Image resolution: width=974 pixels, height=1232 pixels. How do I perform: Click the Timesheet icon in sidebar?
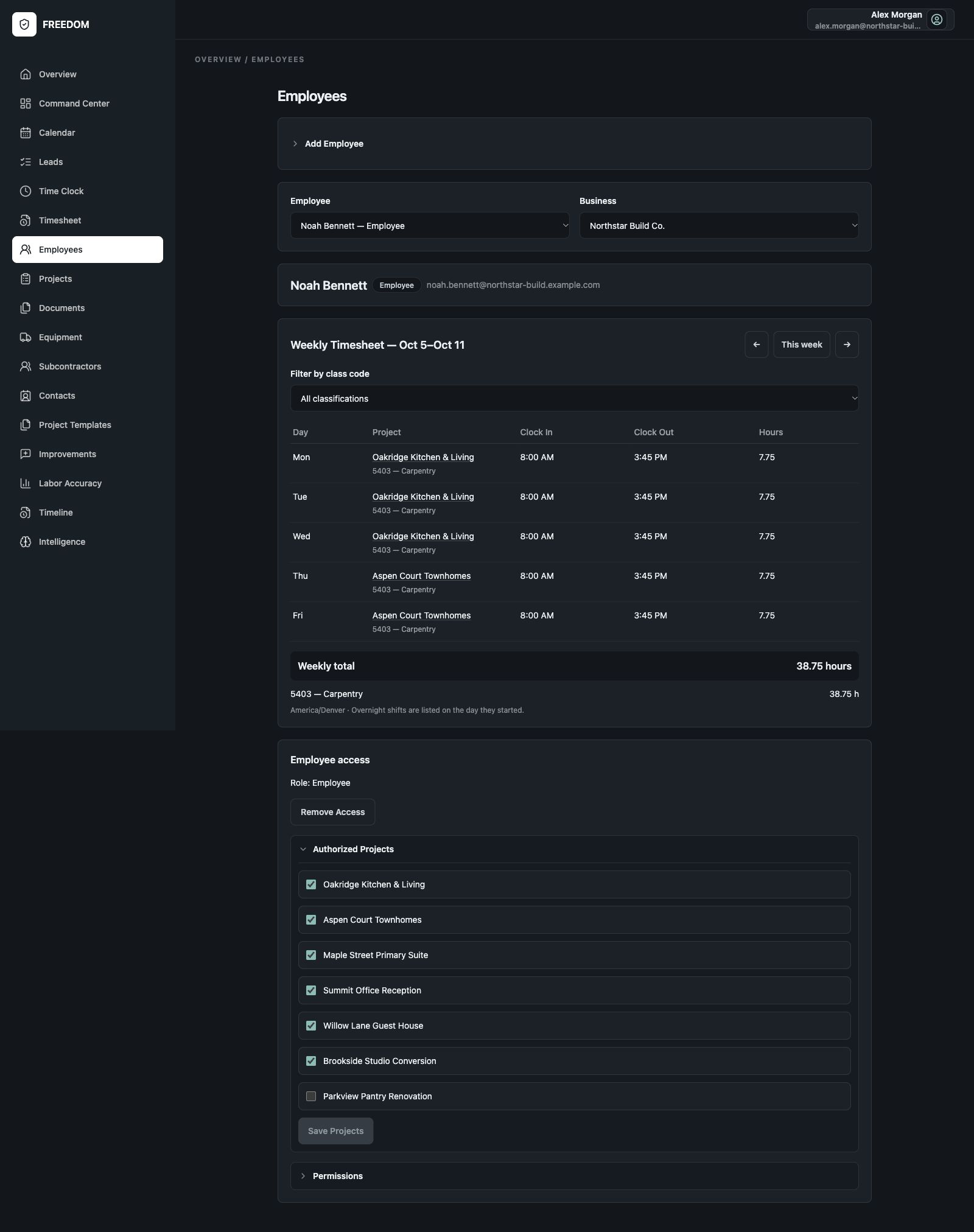[26, 220]
